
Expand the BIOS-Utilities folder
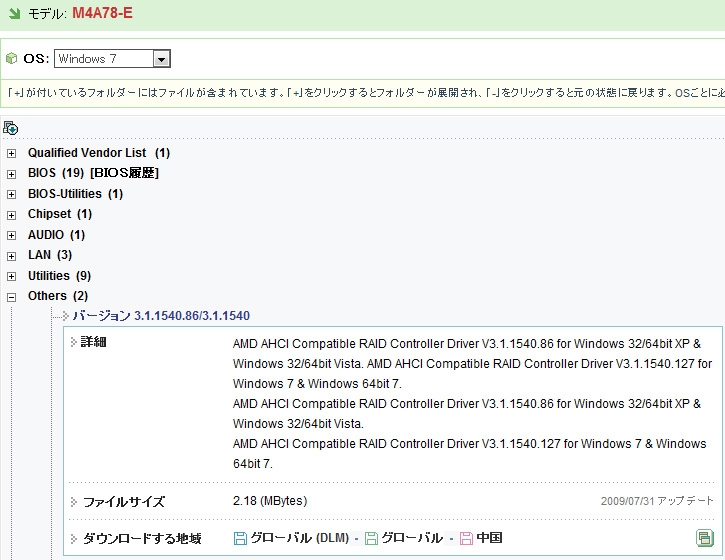pyautogui.click(x=12, y=195)
